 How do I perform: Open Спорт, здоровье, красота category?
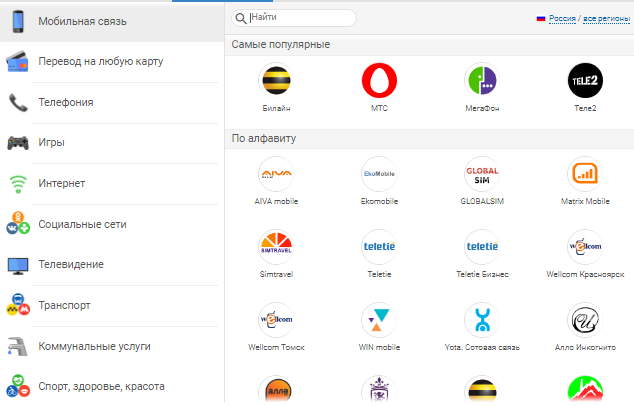112,387
